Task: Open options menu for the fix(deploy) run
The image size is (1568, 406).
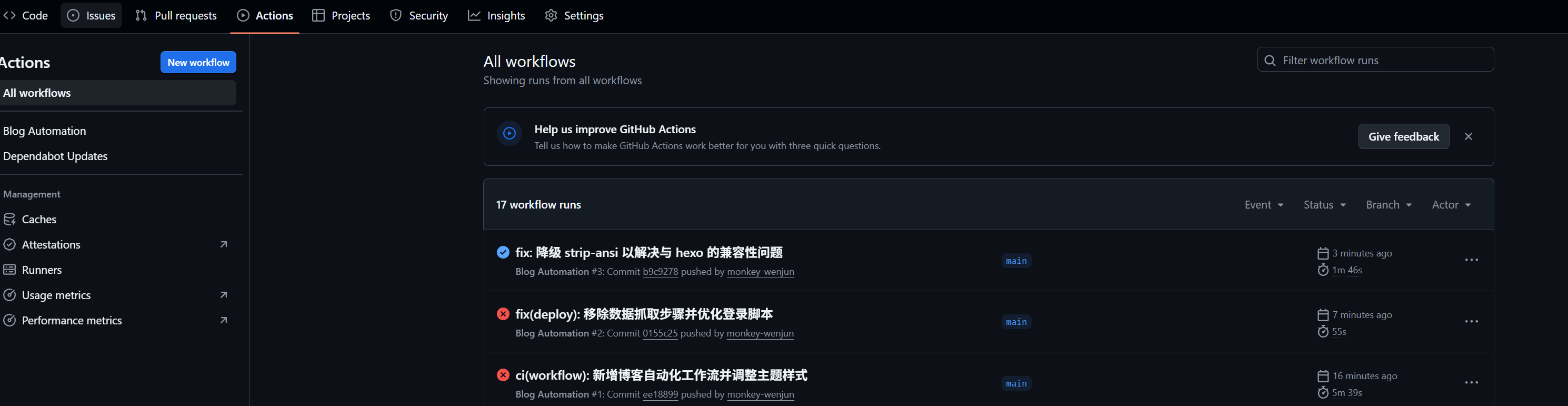Action: coord(1471,321)
